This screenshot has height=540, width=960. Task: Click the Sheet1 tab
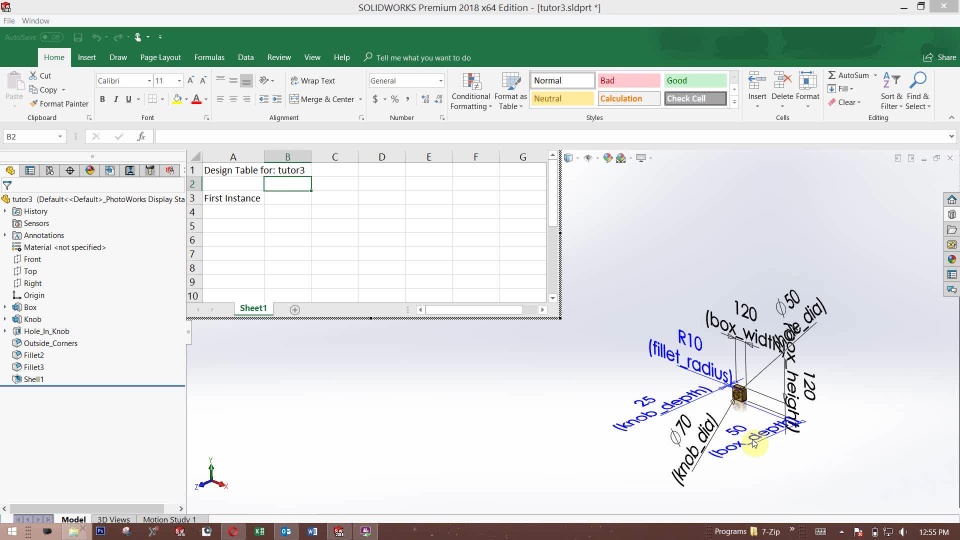click(x=253, y=309)
